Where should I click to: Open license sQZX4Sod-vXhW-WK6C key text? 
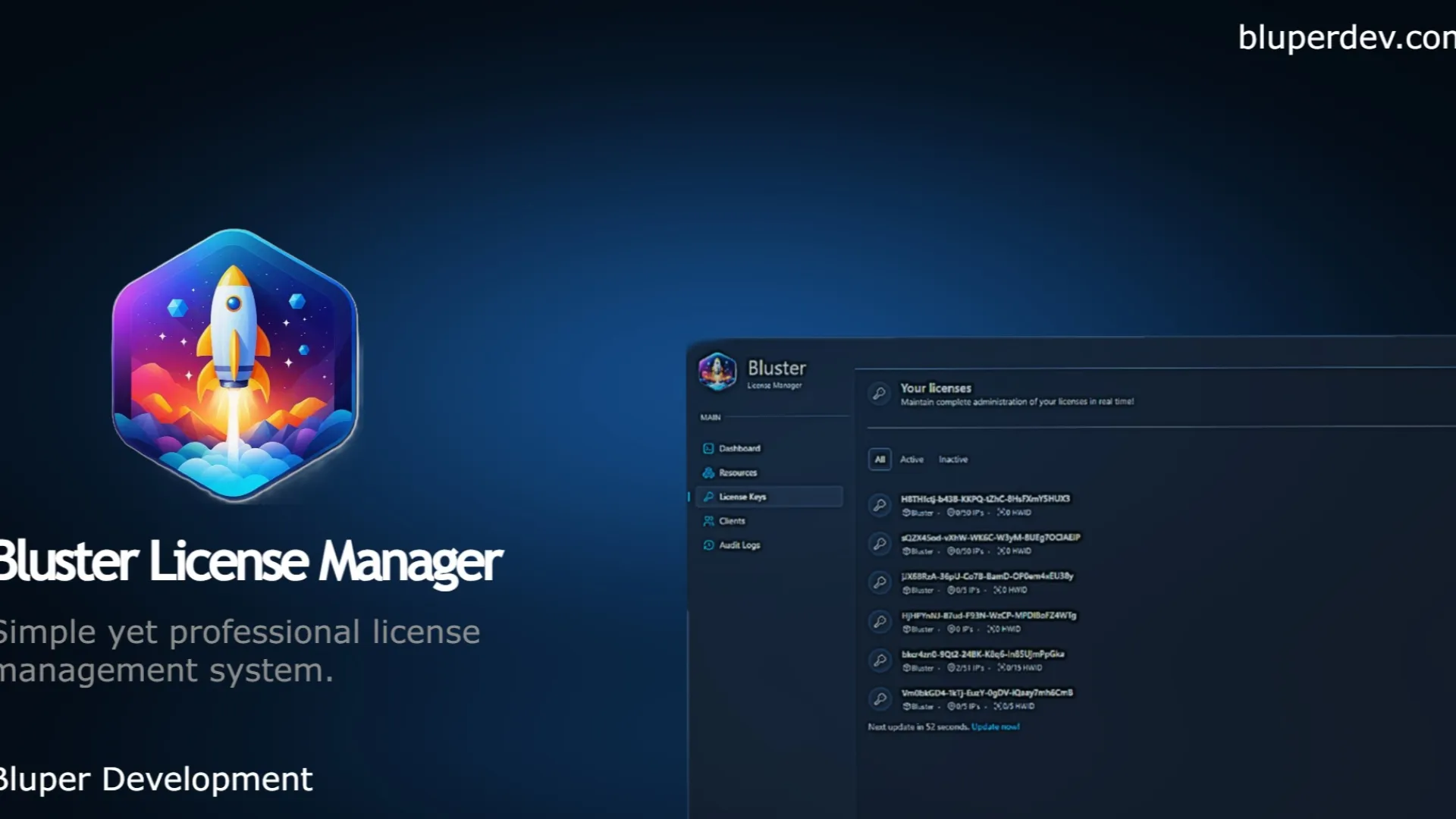pos(990,538)
